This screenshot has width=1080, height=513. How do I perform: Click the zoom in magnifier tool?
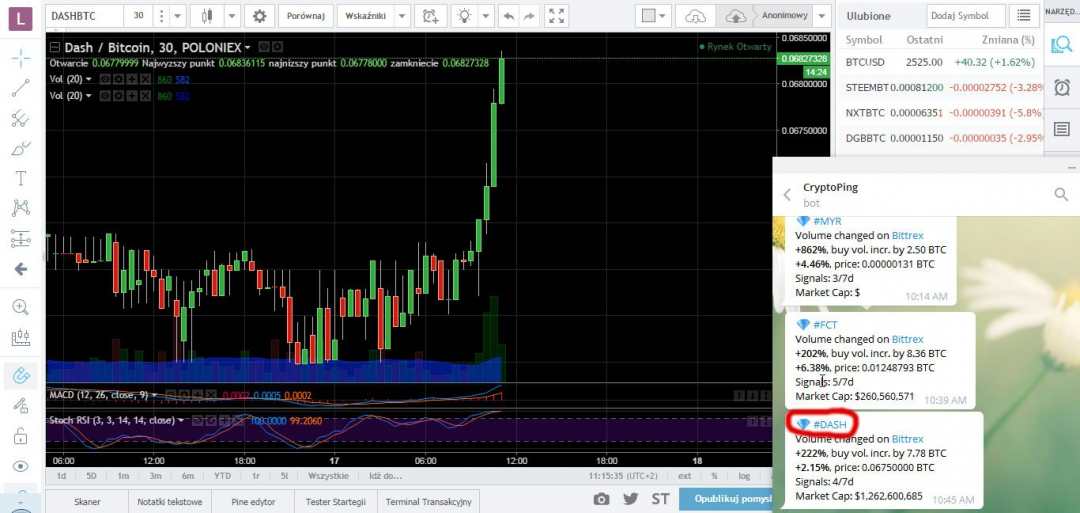tap(20, 307)
